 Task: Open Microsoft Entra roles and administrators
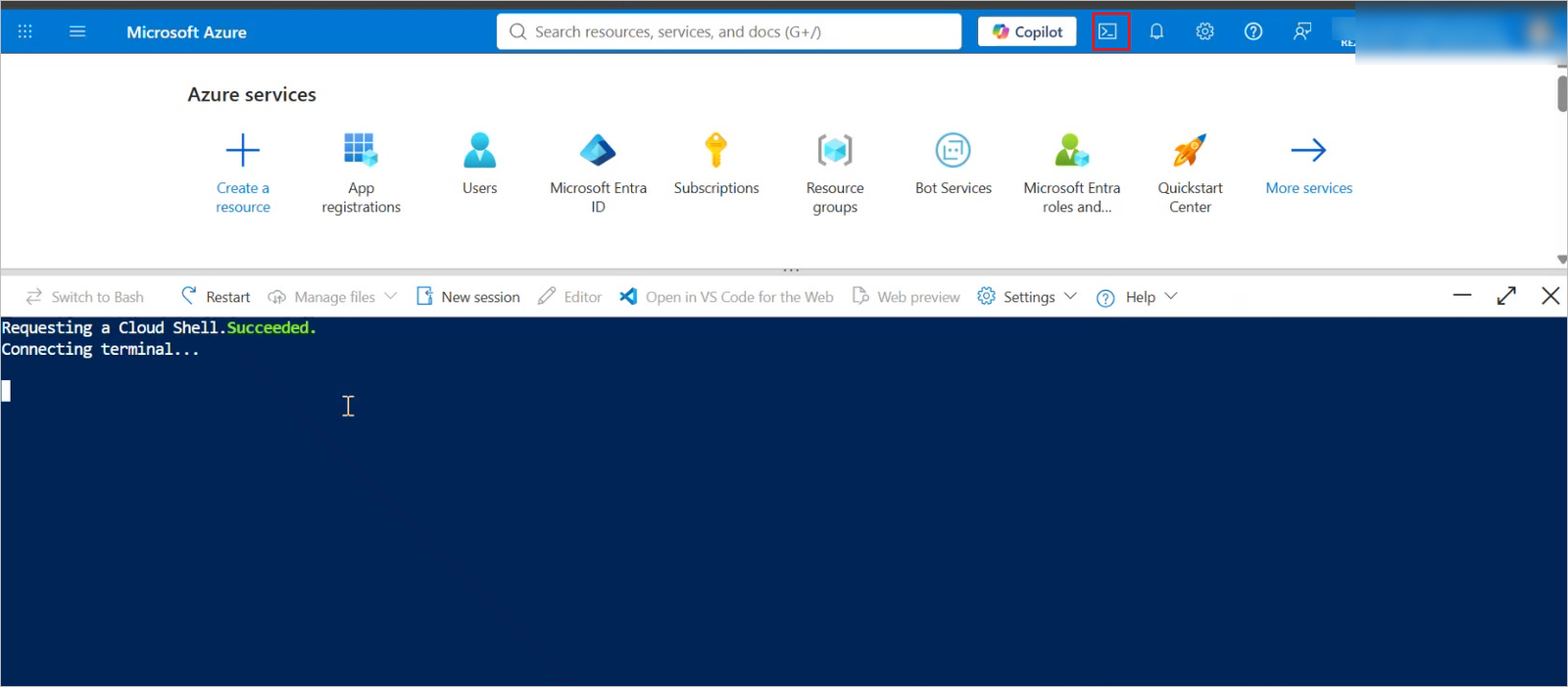(1072, 172)
